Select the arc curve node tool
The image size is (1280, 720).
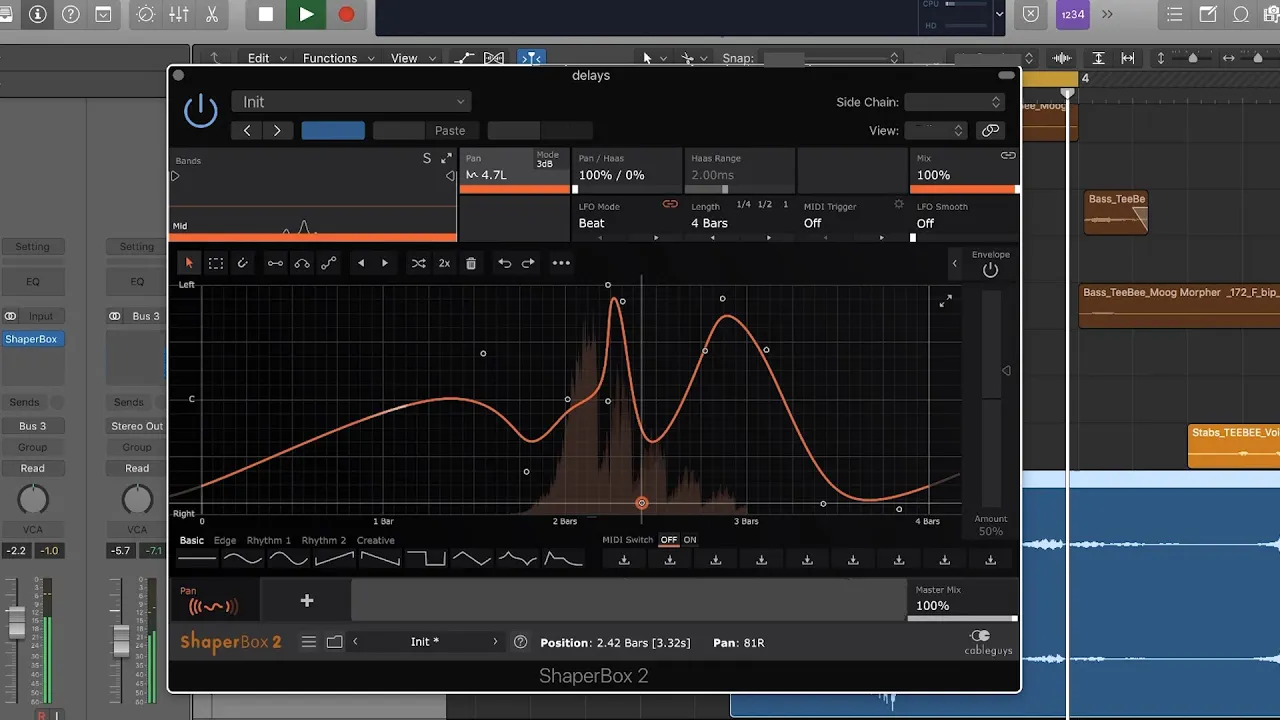tap(301, 263)
